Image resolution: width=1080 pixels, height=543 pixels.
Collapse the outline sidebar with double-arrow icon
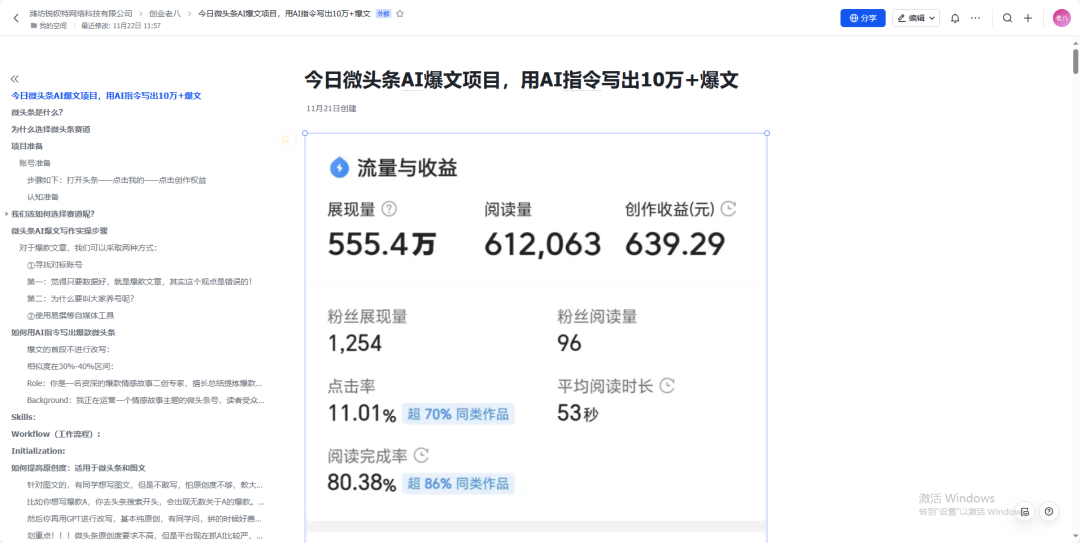[14, 79]
